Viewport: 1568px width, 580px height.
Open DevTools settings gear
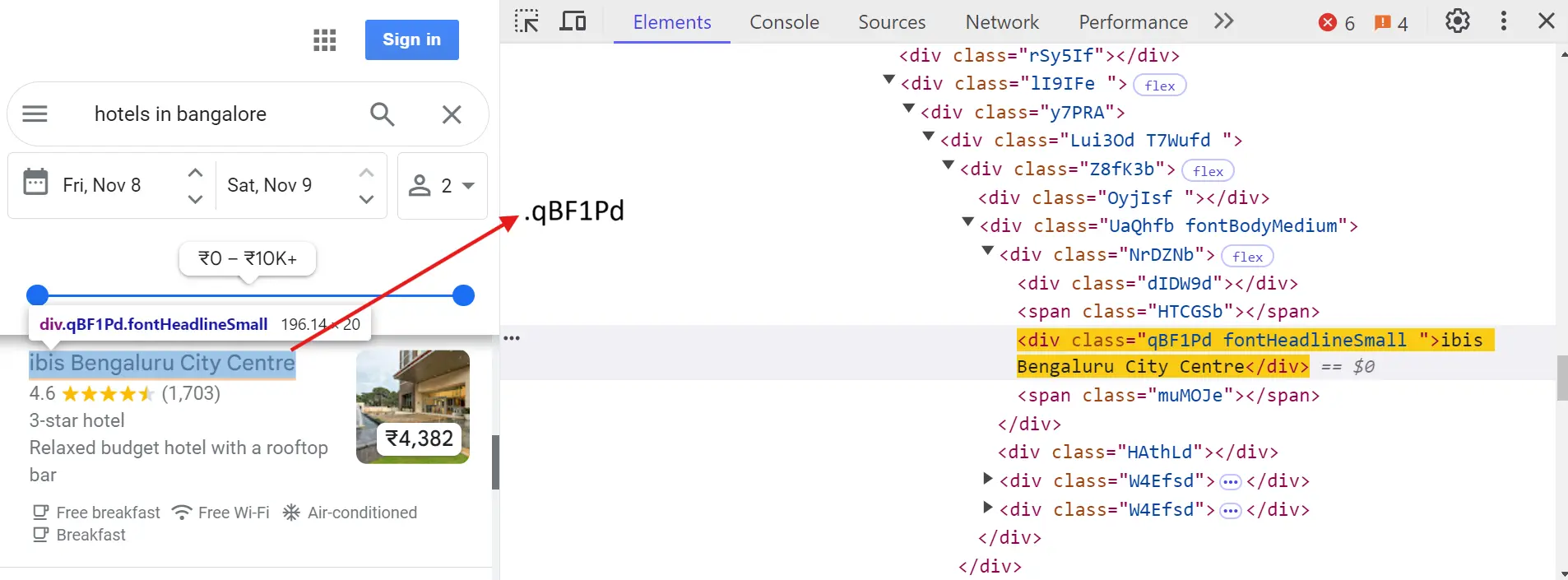(x=1457, y=21)
